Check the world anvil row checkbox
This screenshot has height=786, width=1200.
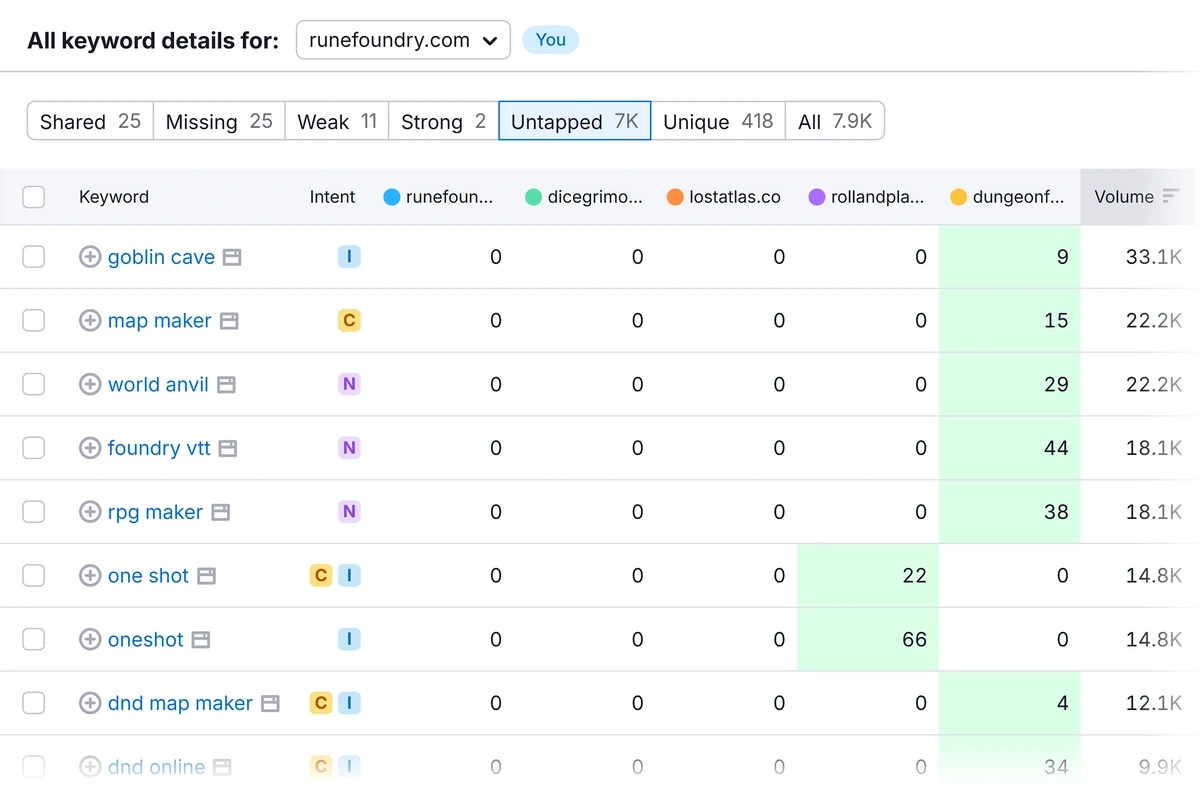(x=34, y=384)
